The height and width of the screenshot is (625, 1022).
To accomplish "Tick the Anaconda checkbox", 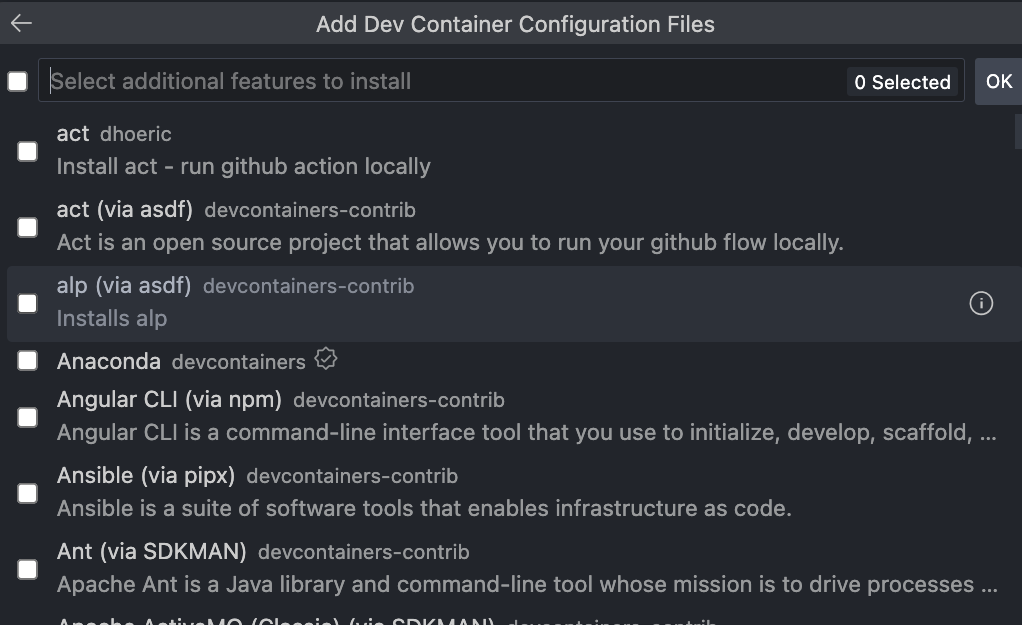I will click(x=28, y=361).
